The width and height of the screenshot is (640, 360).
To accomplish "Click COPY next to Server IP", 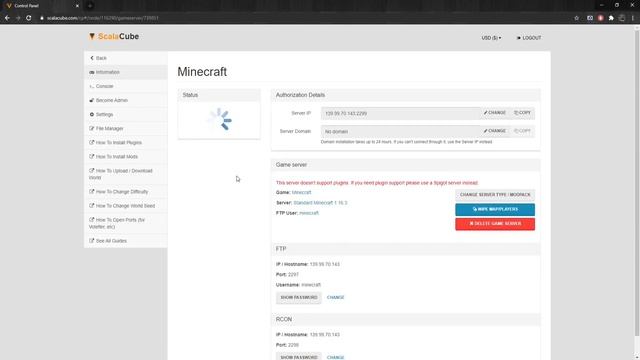I will [522, 113].
